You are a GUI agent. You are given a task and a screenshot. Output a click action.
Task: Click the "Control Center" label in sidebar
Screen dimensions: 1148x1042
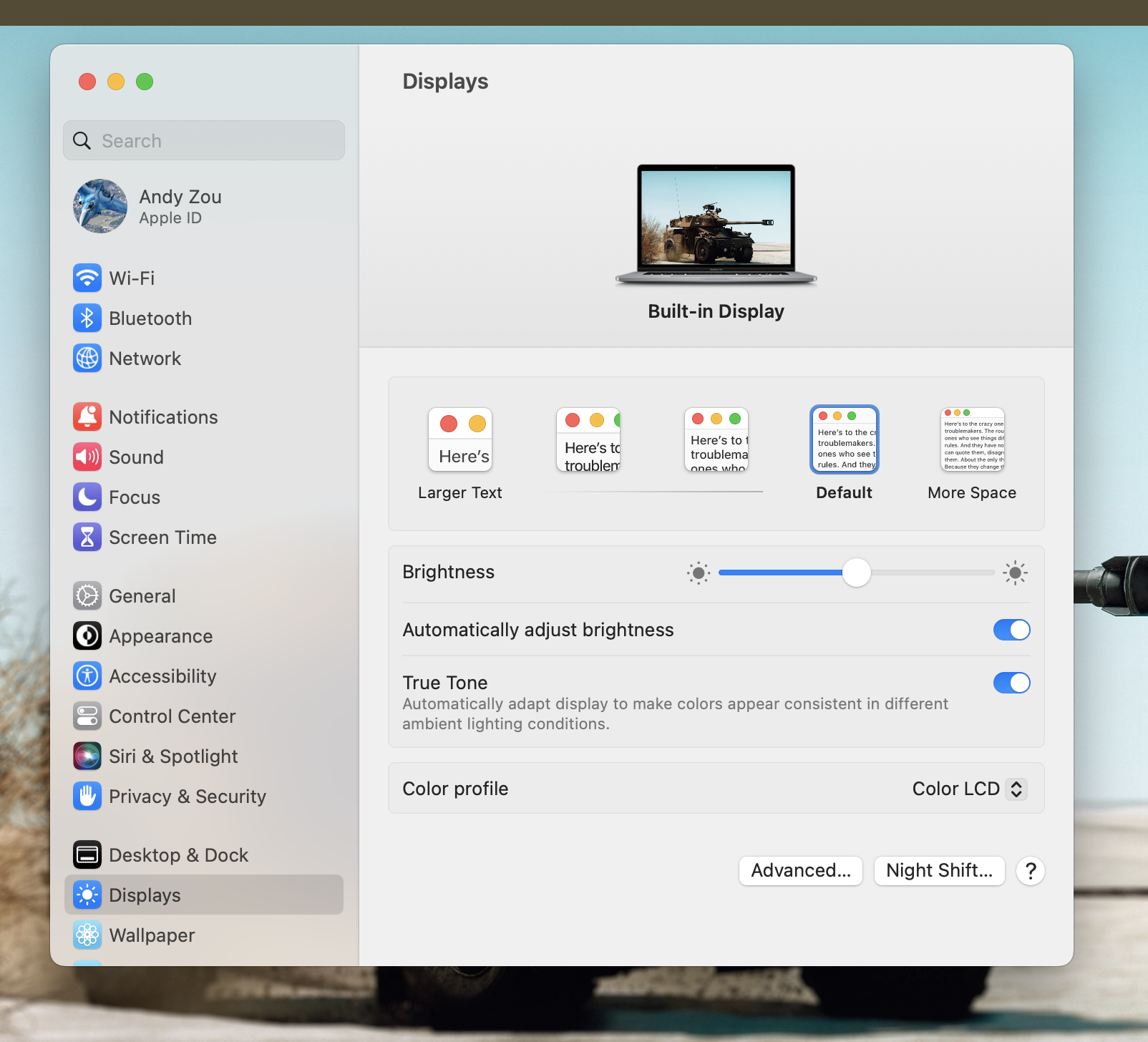tap(172, 716)
